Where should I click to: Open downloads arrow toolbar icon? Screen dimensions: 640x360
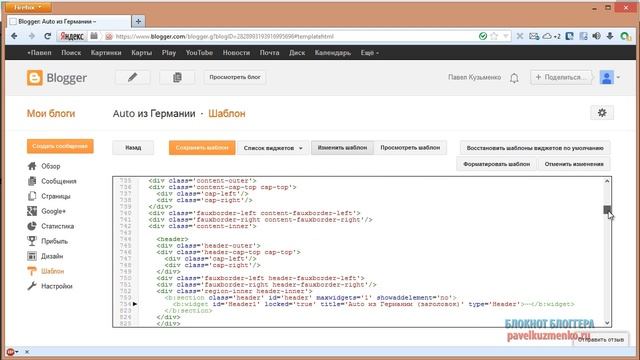[x=610, y=36]
